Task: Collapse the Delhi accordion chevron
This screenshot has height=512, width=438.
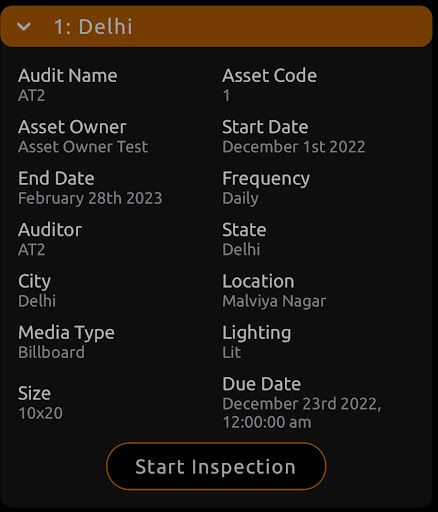Action: pos(24,26)
